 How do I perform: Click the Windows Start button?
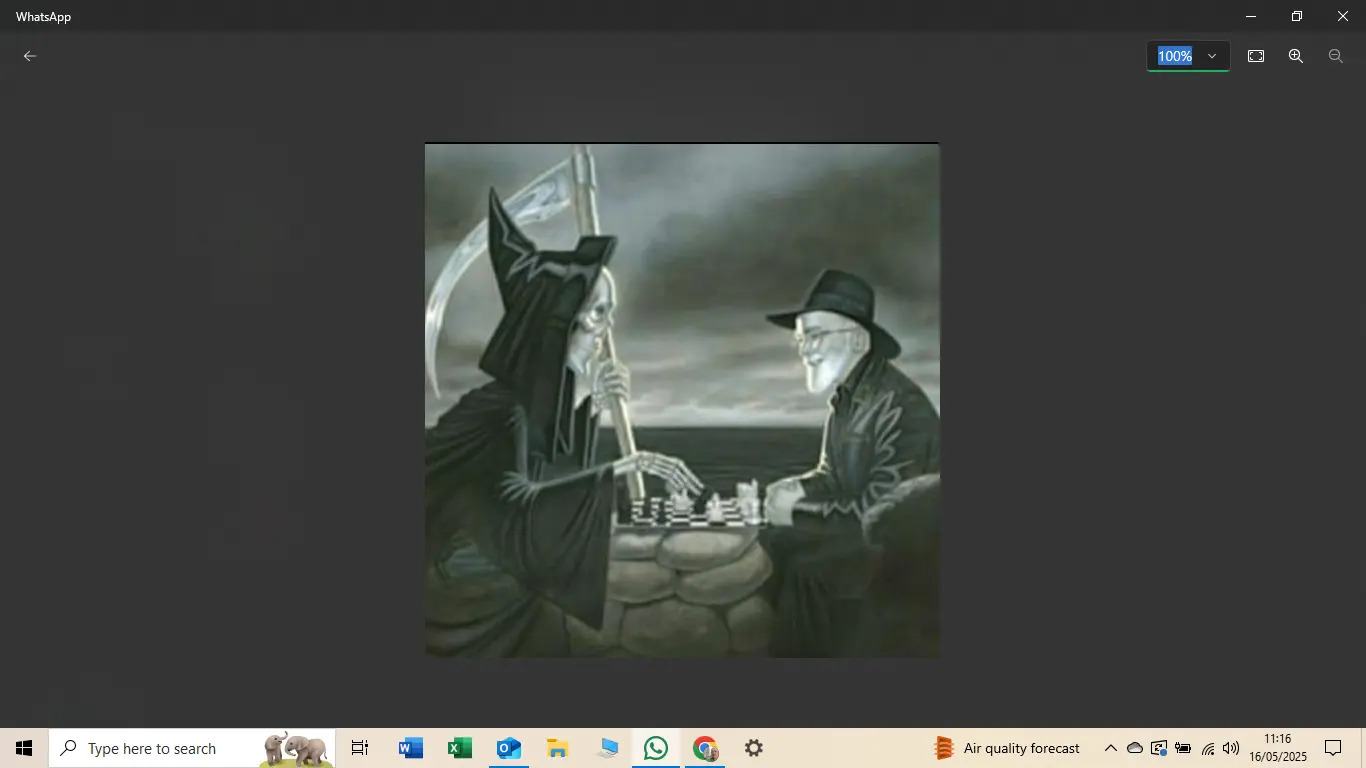(x=24, y=748)
